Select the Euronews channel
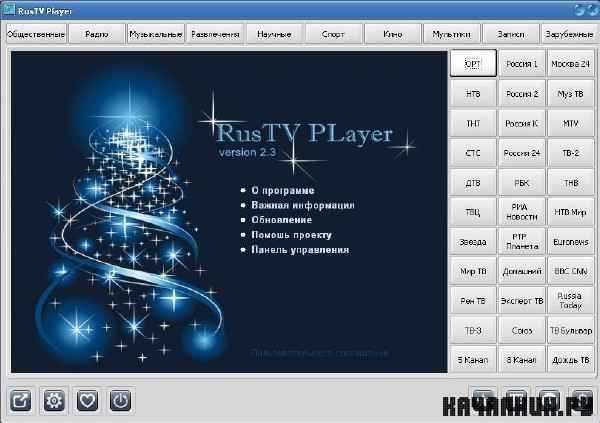The width and height of the screenshot is (600, 423). 571,242
